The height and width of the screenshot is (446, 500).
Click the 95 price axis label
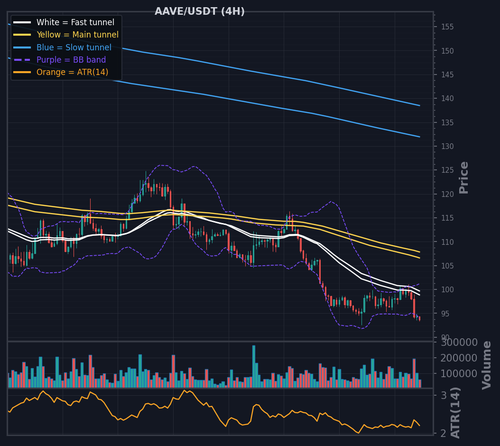point(445,314)
